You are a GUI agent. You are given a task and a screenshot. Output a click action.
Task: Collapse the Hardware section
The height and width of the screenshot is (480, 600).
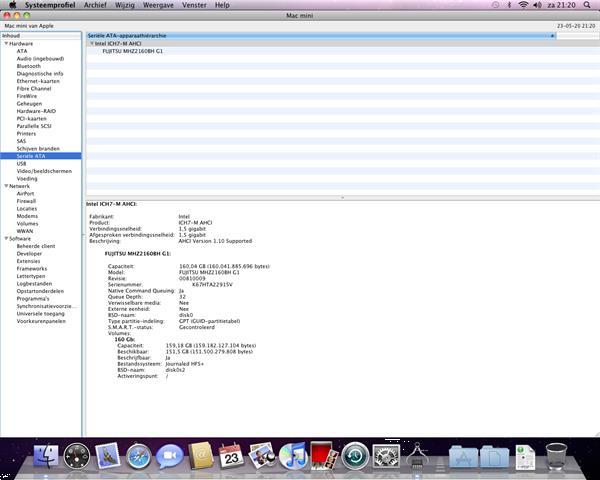[6, 44]
